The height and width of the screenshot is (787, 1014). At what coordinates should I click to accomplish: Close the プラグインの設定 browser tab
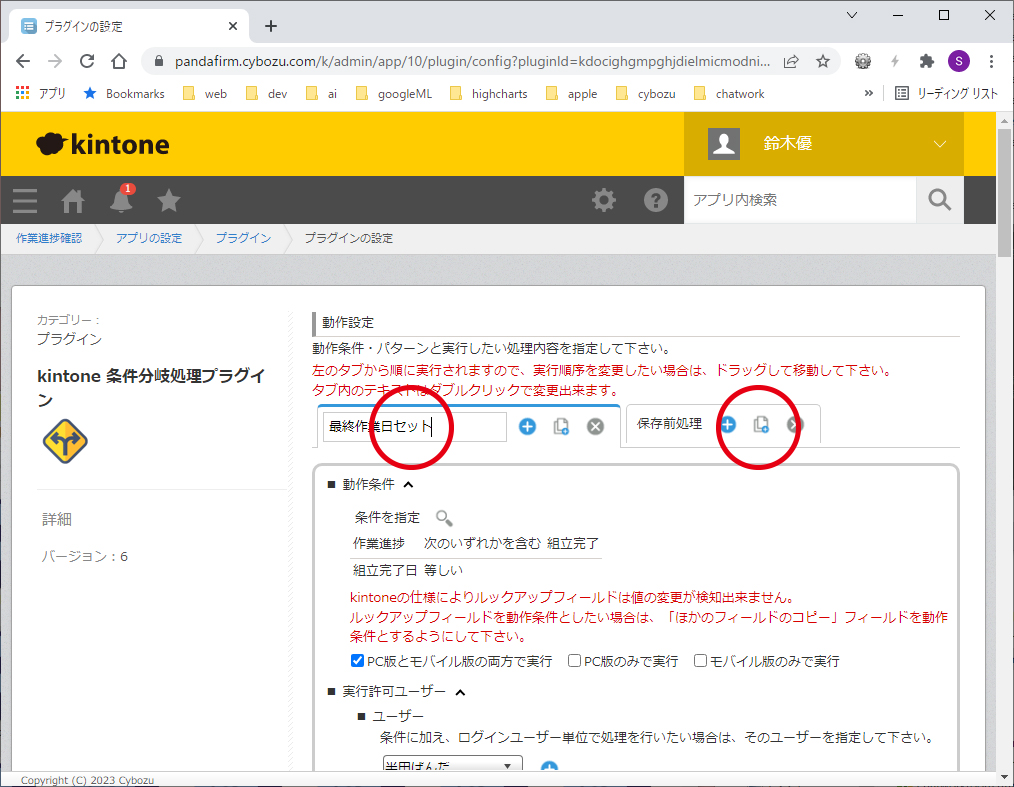233,26
